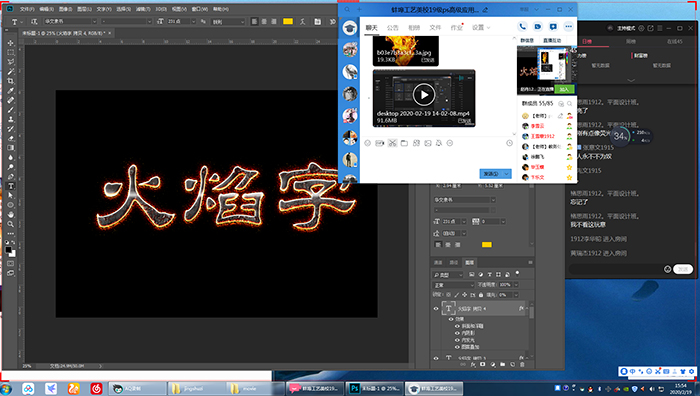Click left align text button in options bar
This screenshot has width=700, height=396.
(254, 21)
